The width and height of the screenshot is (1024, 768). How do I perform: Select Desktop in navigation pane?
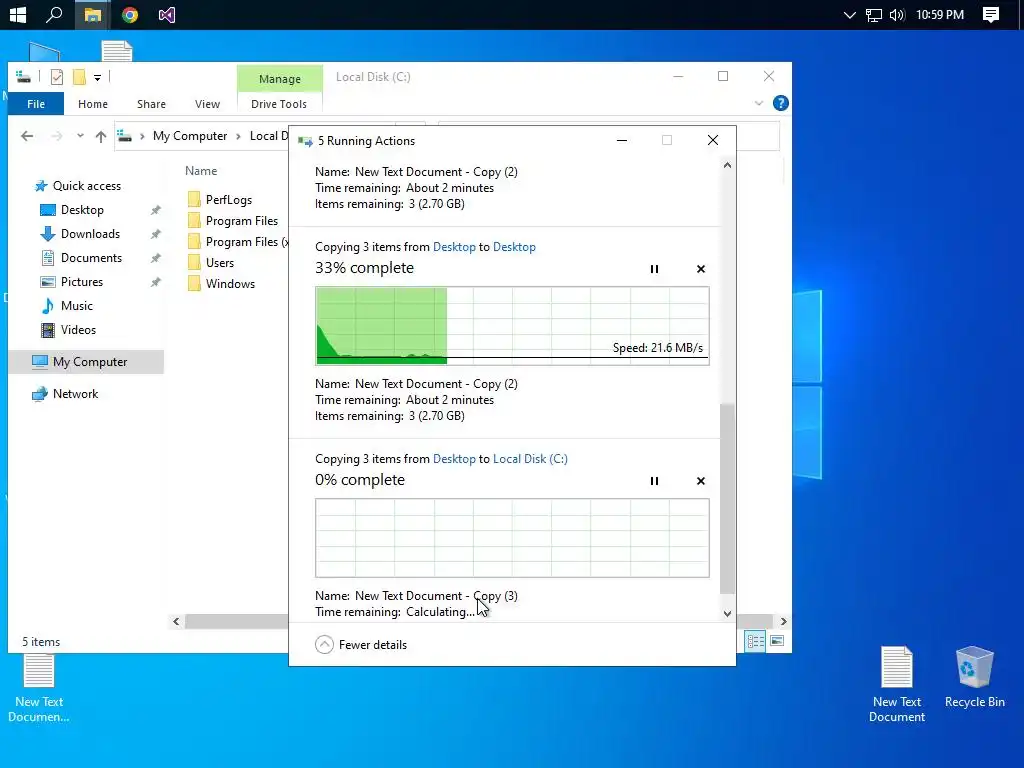82,210
